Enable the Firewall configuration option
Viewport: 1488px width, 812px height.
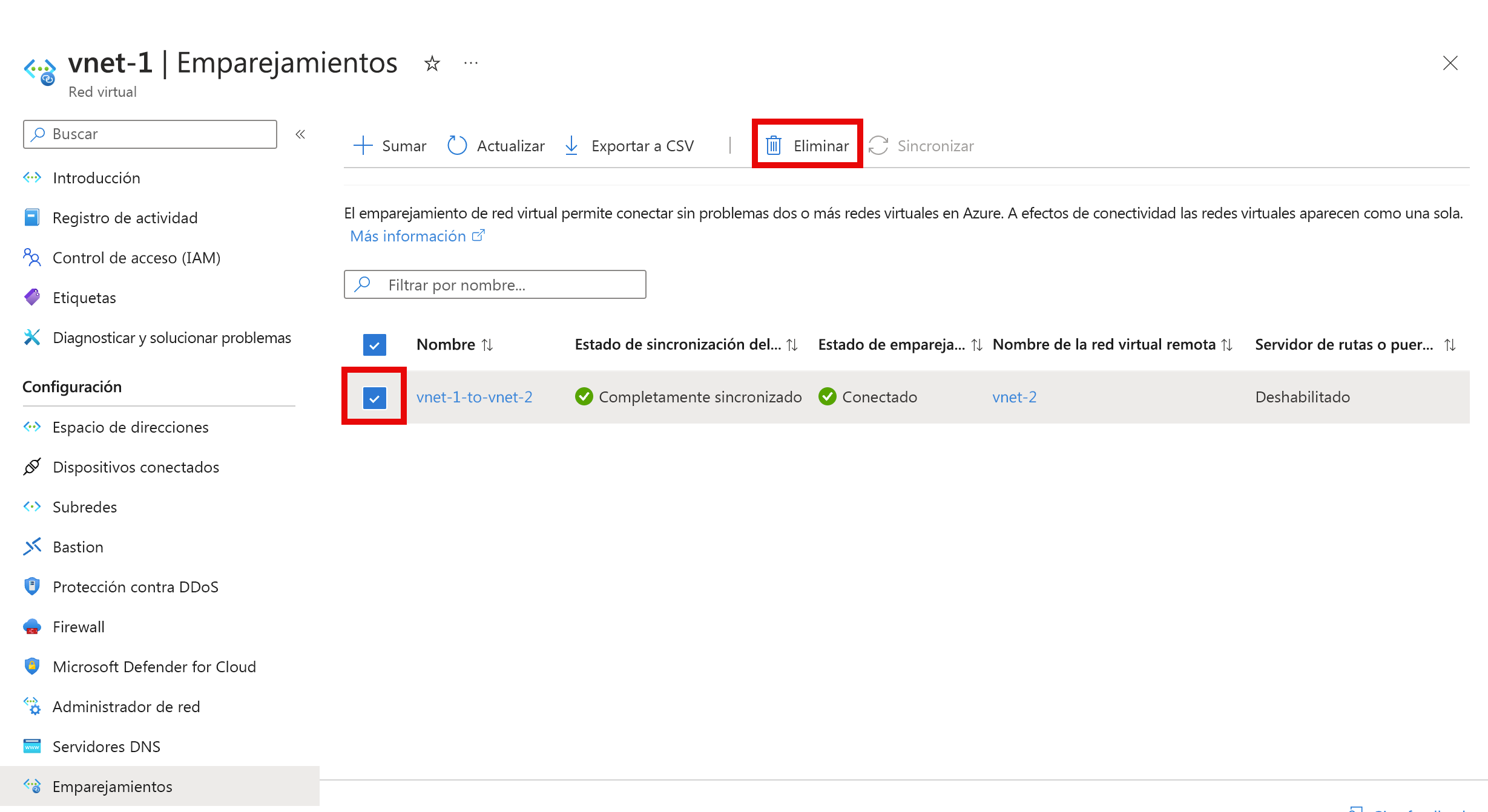pos(77,627)
